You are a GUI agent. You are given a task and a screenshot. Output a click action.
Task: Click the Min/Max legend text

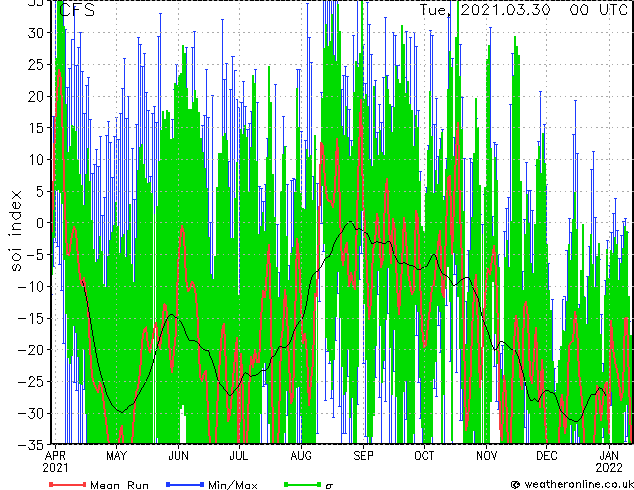(x=233, y=485)
